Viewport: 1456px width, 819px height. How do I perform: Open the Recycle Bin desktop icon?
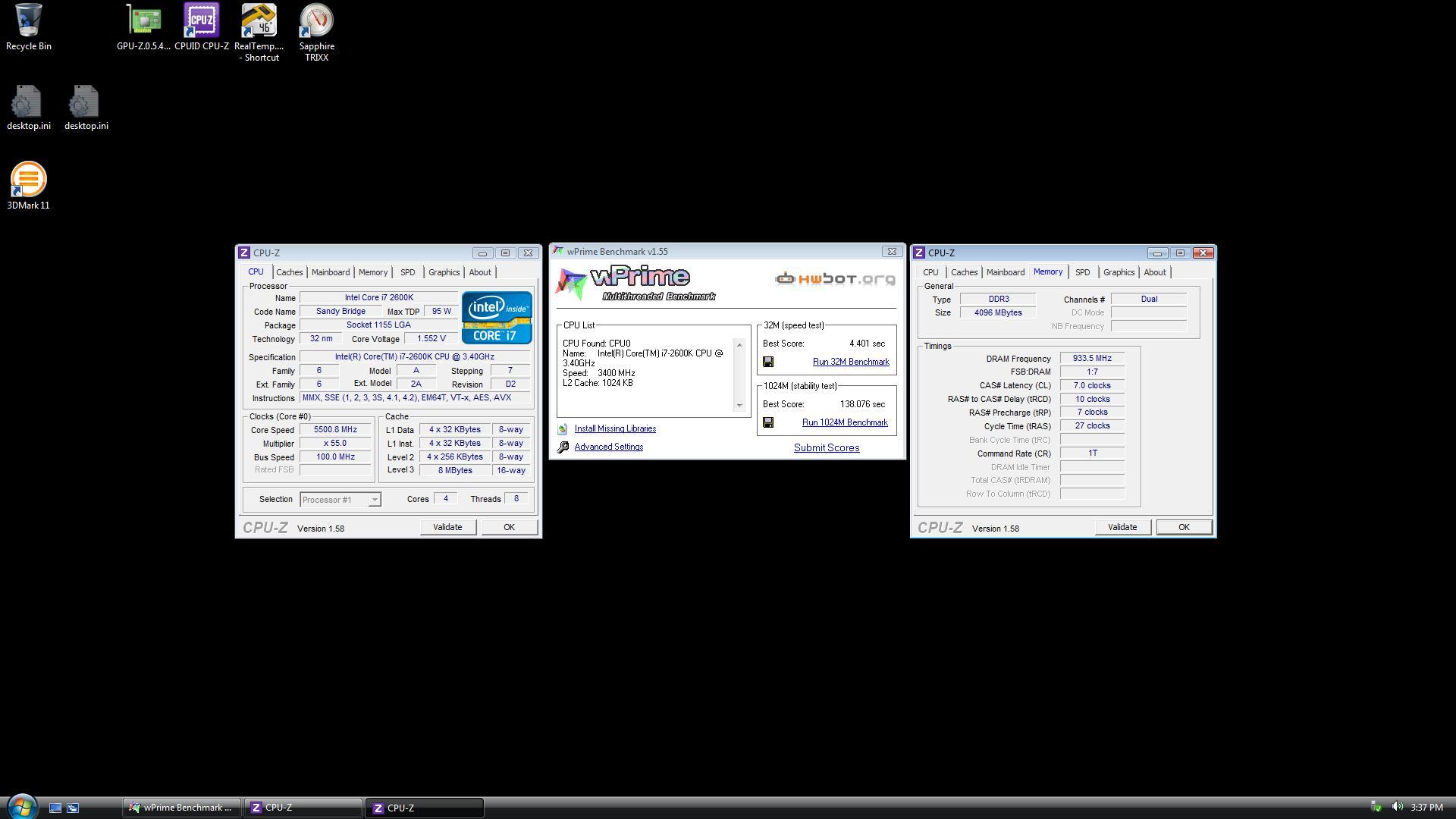[x=28, y=27]
